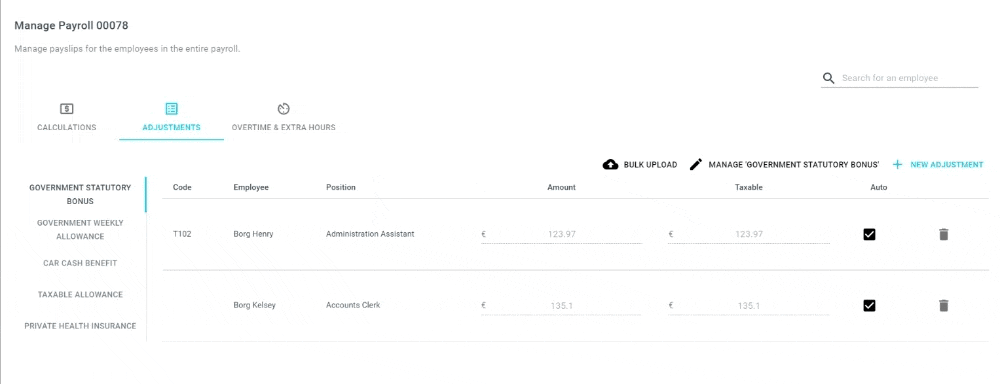Click the Employee column header
1000x384 pixels.
[251, 188]
